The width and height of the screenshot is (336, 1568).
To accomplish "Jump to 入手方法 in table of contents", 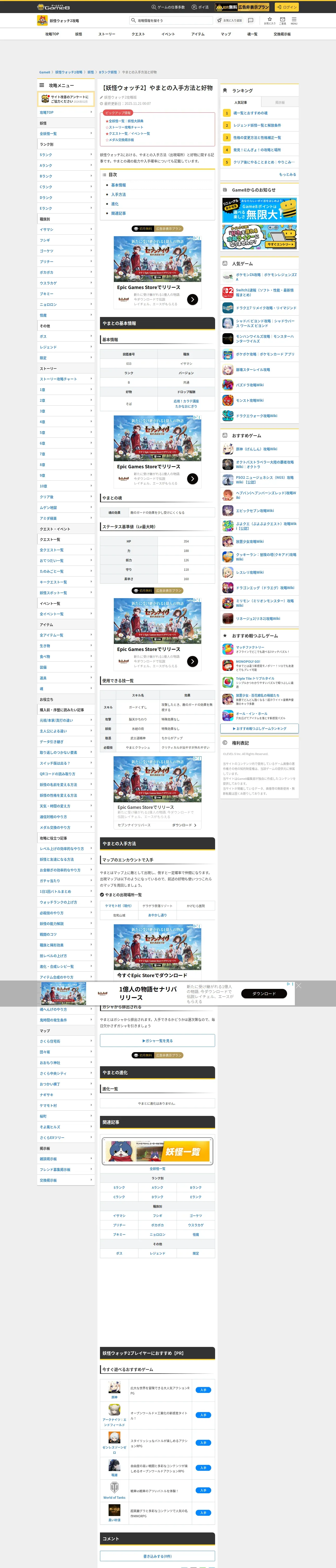I will [x=118, y=194].
